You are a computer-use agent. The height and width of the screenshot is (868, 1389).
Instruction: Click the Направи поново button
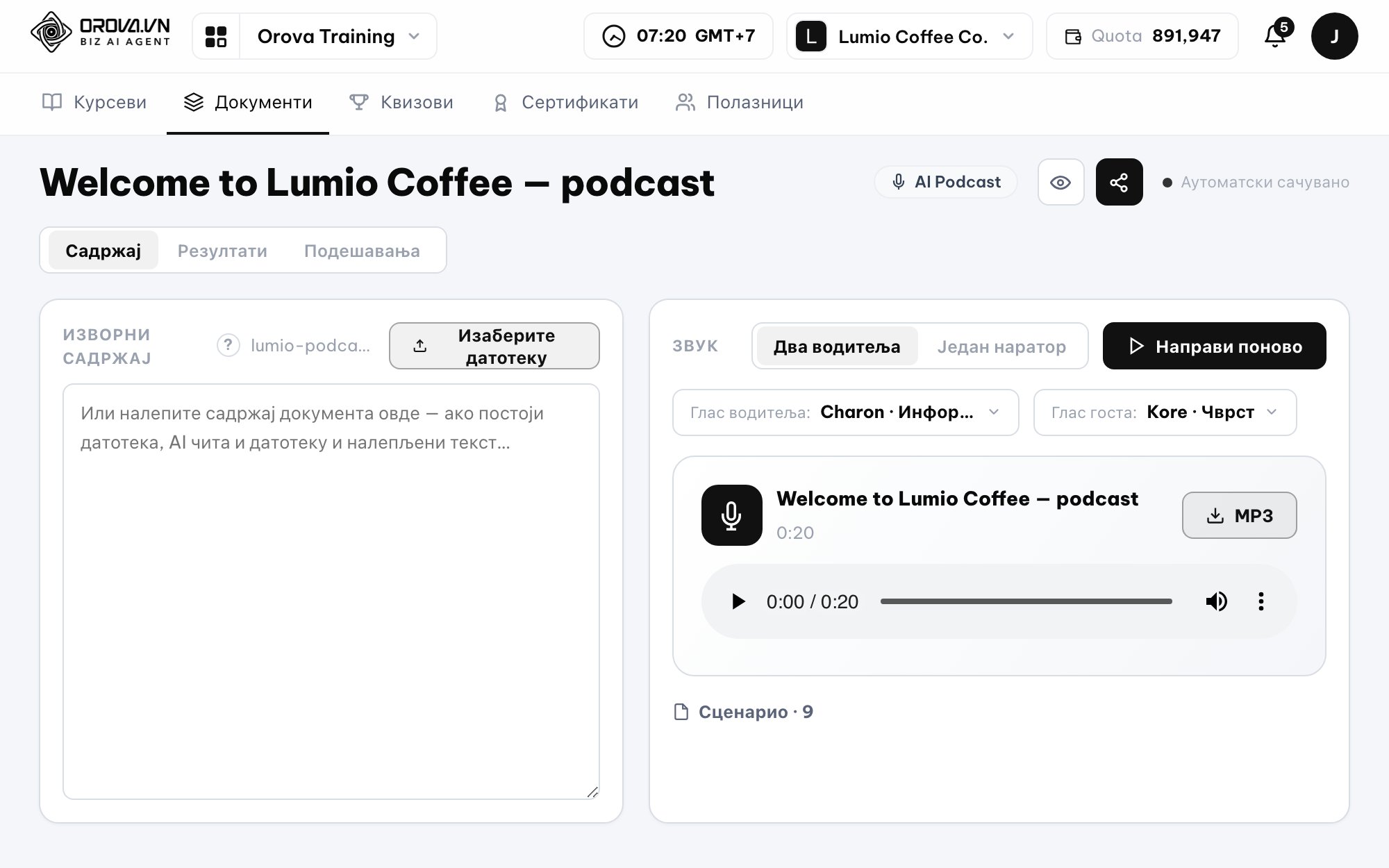point(1214,346)
